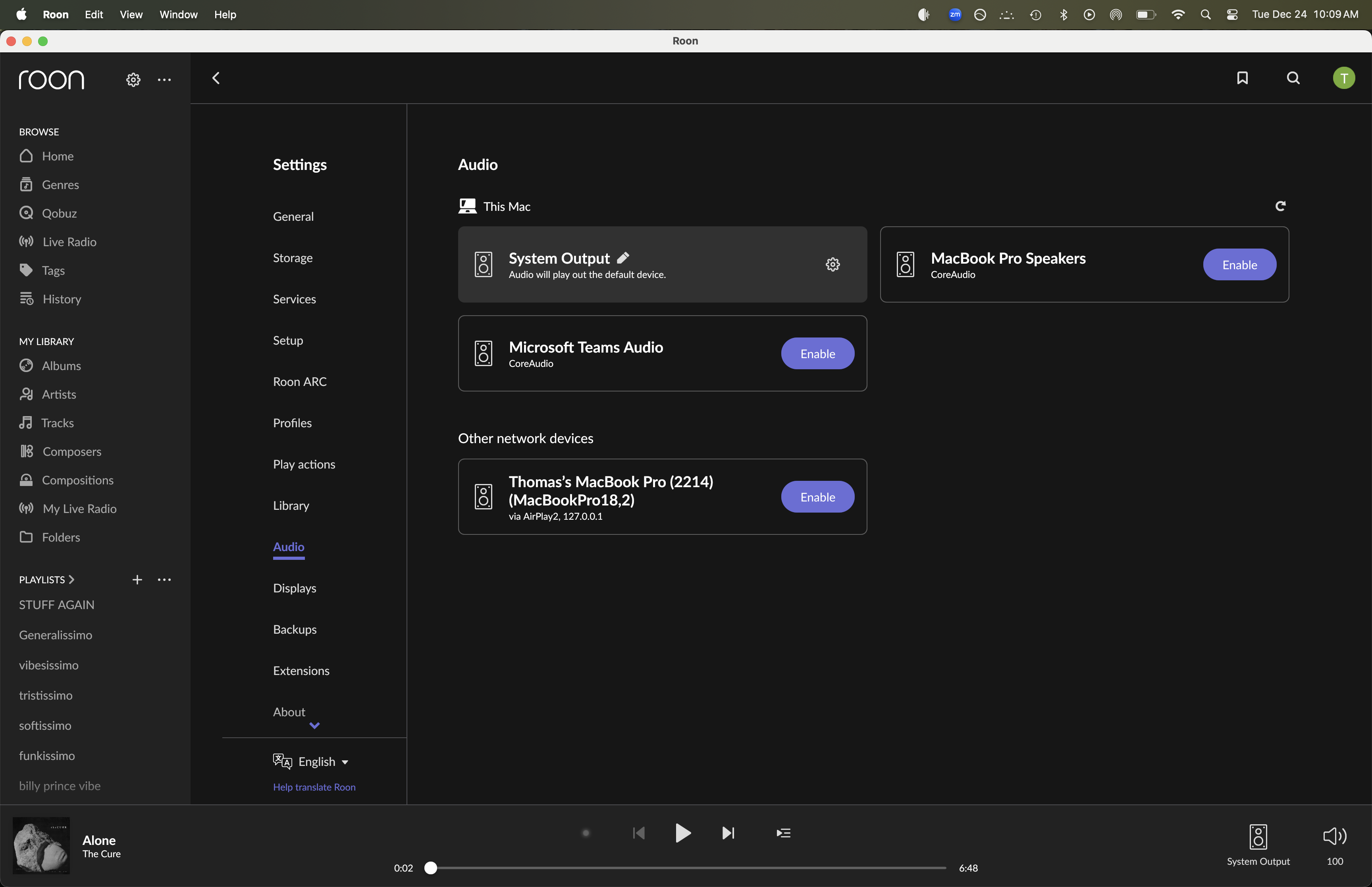Image resolution: width=1372 pixels, height=887 pixels.
Task: Play the current track Alone
Action: [x=683, y=833]
